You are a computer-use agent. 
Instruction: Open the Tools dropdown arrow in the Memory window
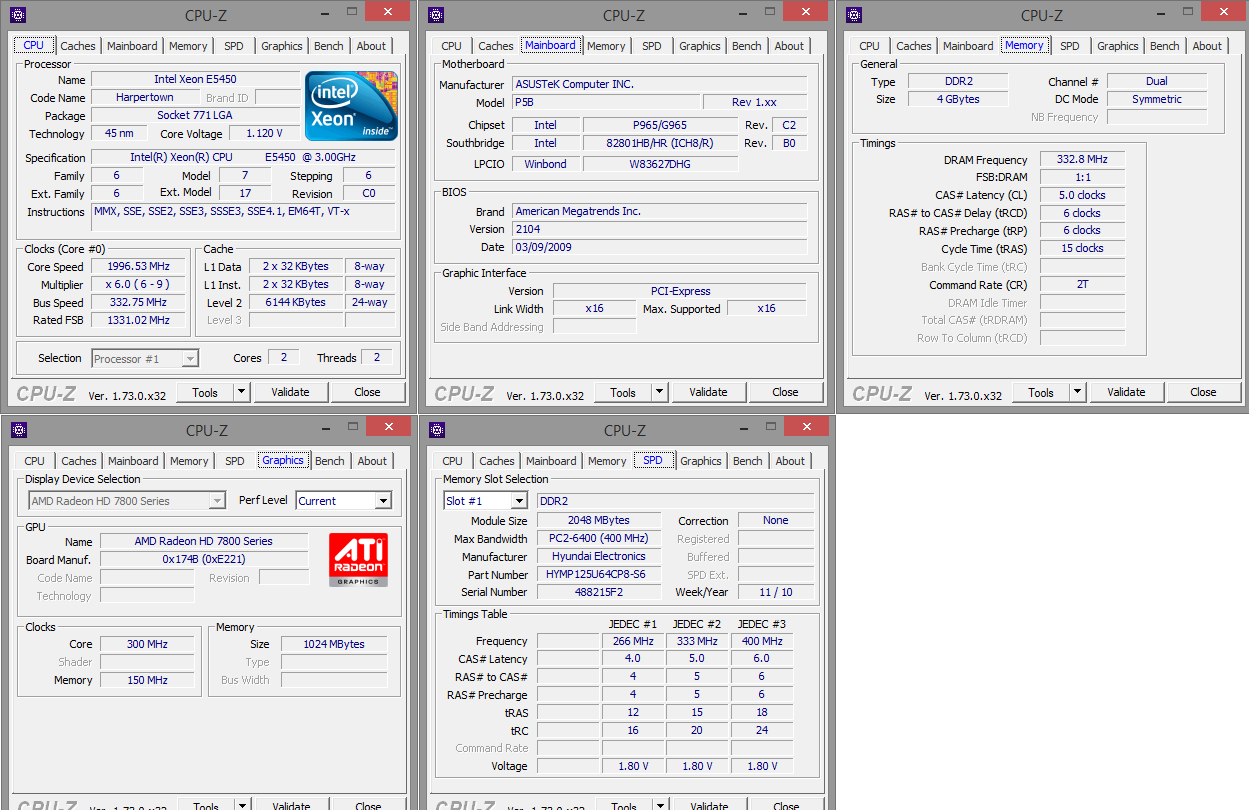pos(1077,392)
